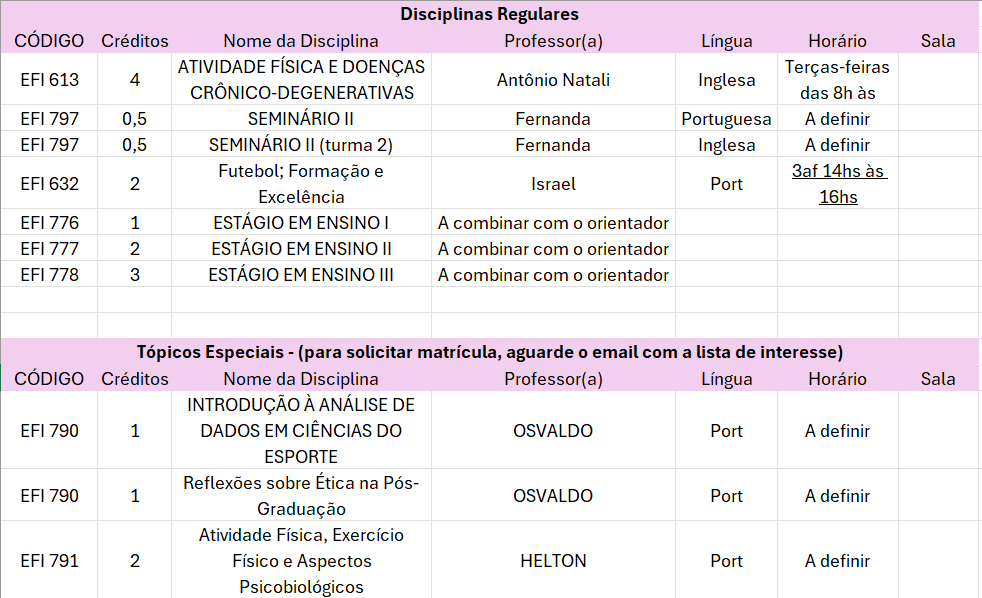Click the "EFI 632" code cell

(49, 184)
